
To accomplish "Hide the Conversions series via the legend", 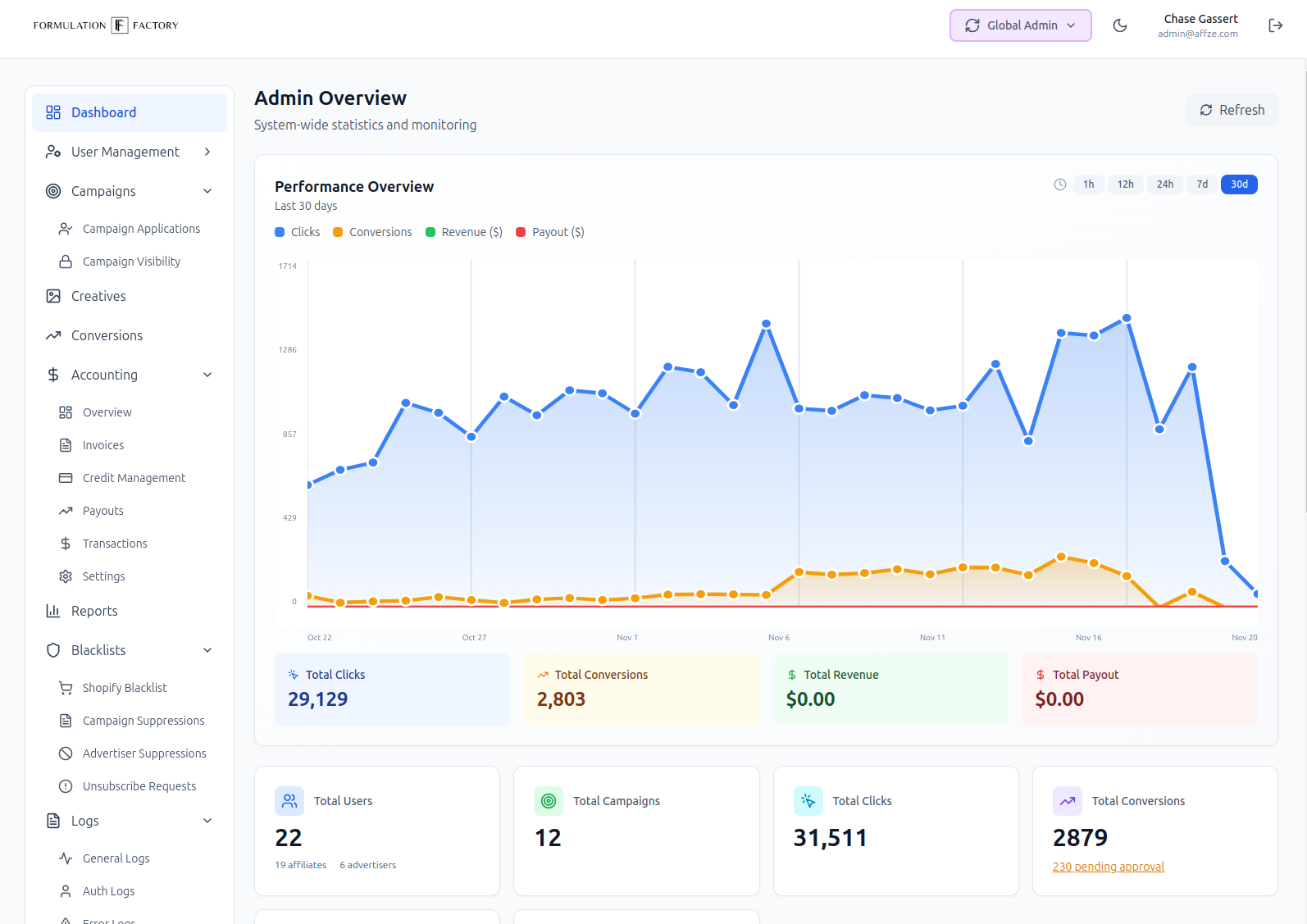I will (372, 232).
